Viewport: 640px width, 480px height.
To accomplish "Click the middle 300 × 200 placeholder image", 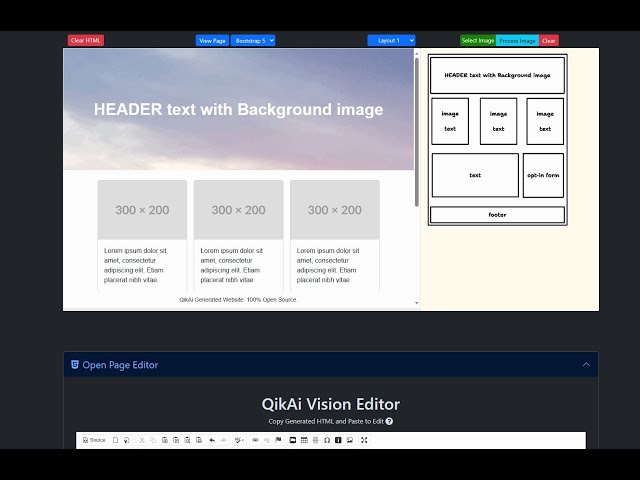I will [x=238, y=210].
